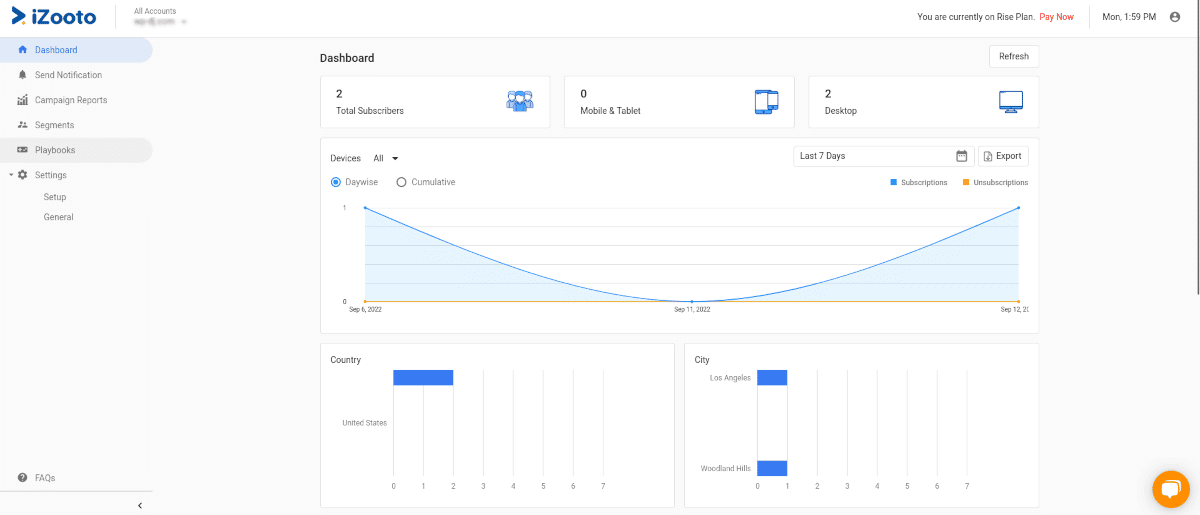Viewport: 1200px width, 515px height.
Task: Select the Cumulative radio option
Action: coord(402,182)
